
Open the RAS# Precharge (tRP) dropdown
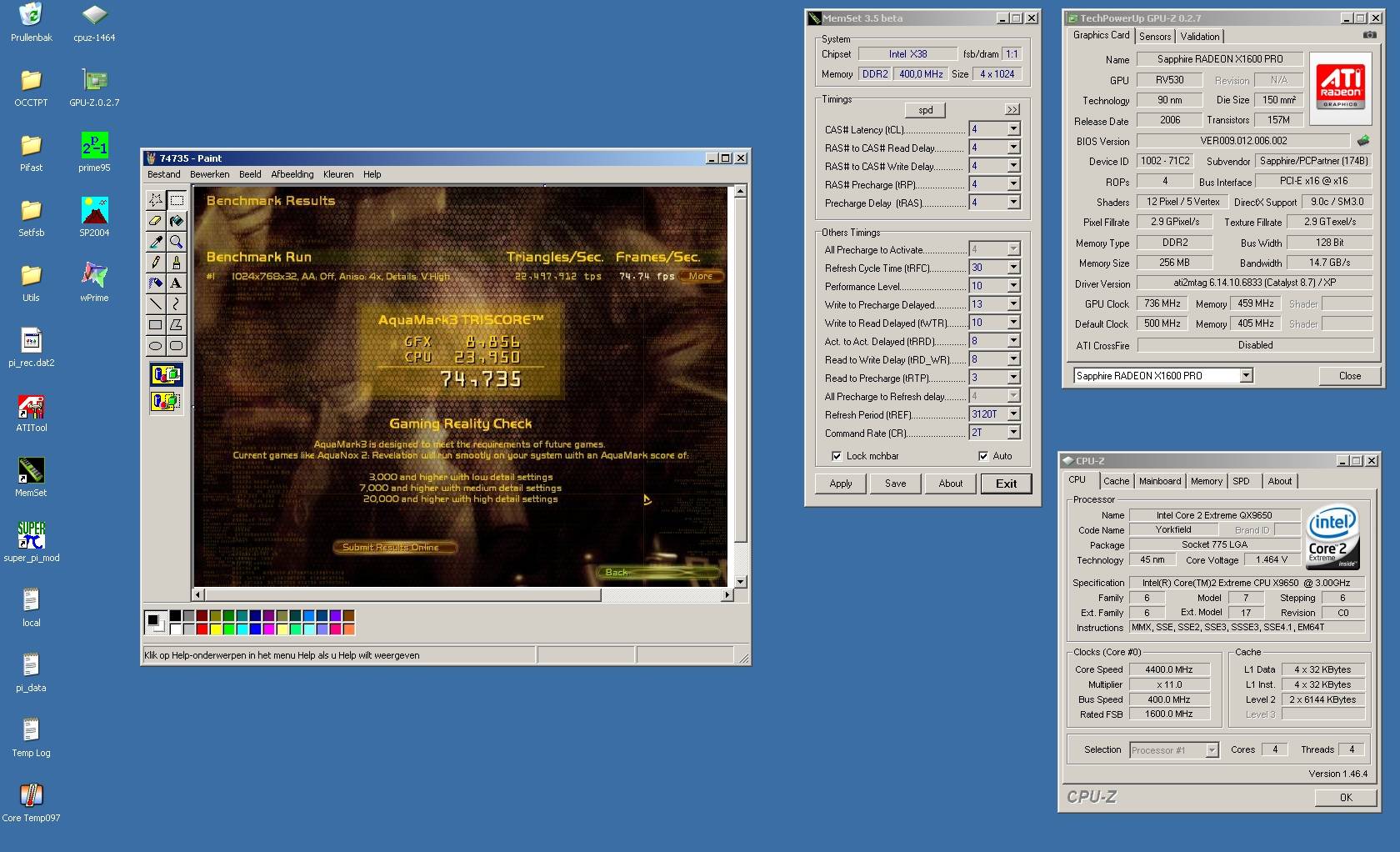coord(1013,184)
